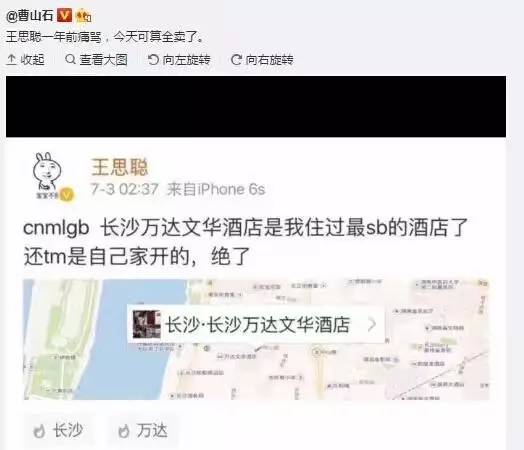The width and height of the screenshot is (524, 450).
Task: Click the counter-clockwise rotate arrow icon
Action: point(153,60)
